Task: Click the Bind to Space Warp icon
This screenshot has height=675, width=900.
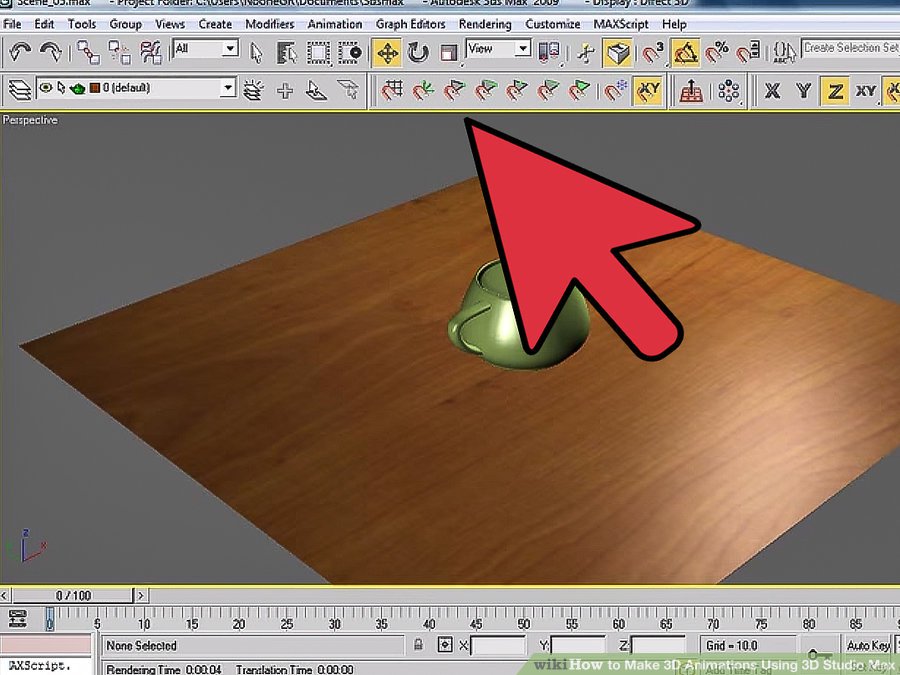Action: pyautogui.click(x=151, y=51)
